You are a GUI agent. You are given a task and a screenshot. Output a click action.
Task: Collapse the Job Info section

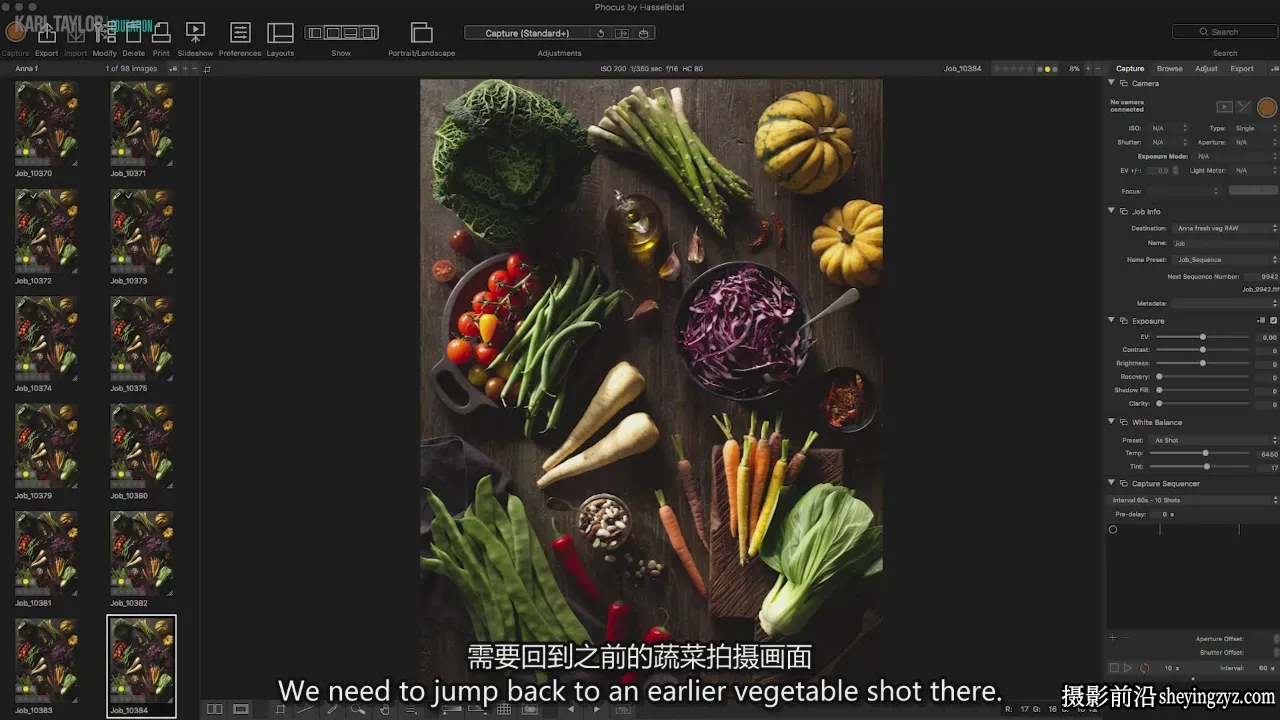click(x=1111, y=211)
